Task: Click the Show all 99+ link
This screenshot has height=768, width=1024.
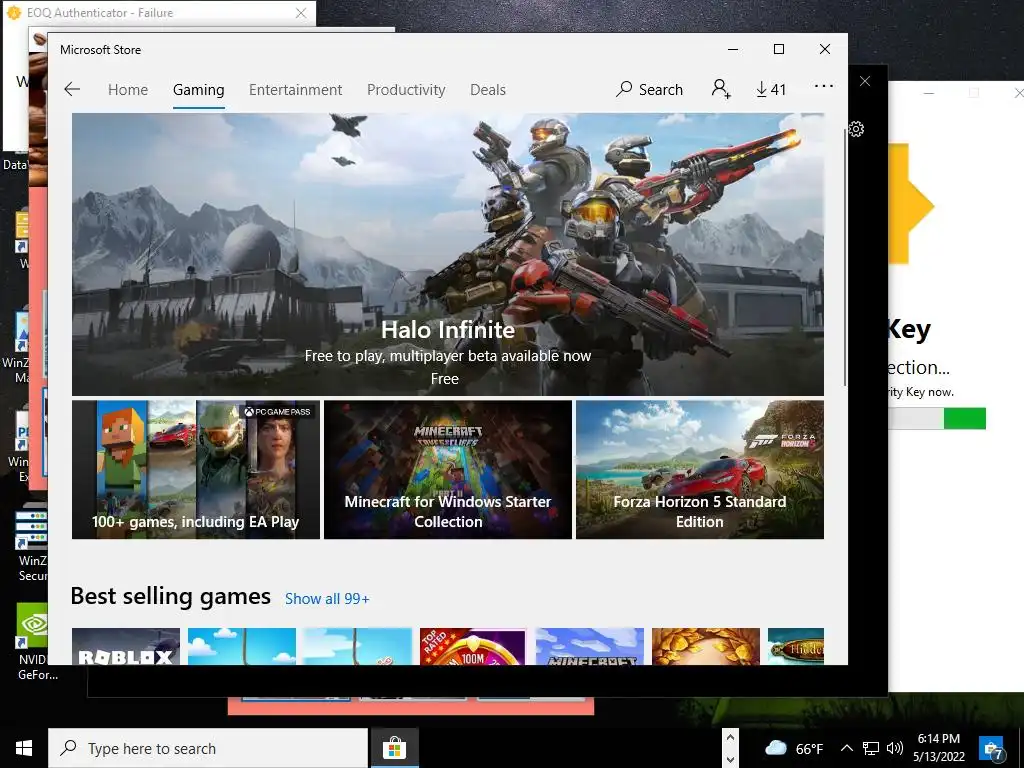Action: click(327, 599)
